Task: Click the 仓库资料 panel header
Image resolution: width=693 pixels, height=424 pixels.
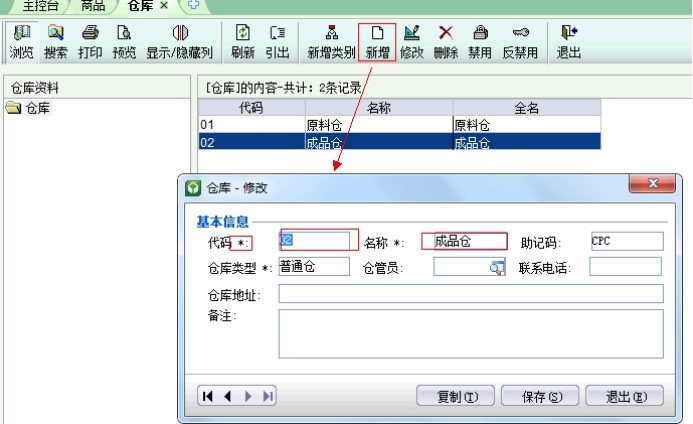Action: 97,88
